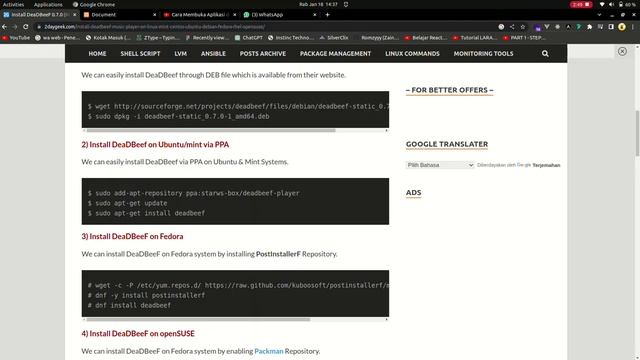640x360 pixels.
Task: Click the share page icon in address bar
Action: pos(512,27)
